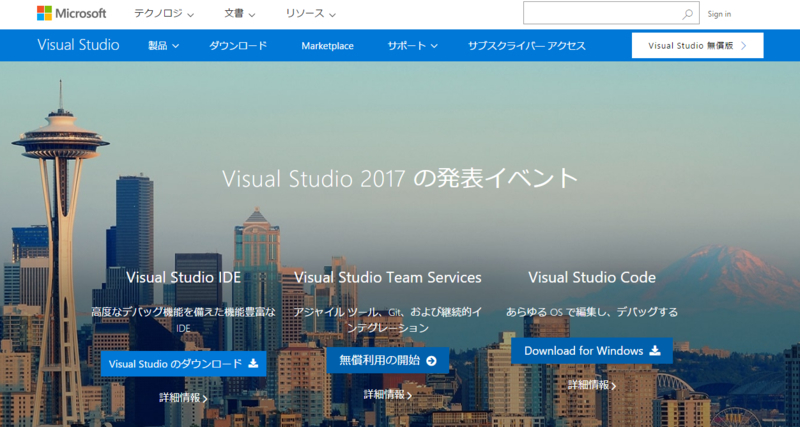Click the download arrow icon on Download for Windows
This screenshot has height=427, width=800.
click(655, 350)
